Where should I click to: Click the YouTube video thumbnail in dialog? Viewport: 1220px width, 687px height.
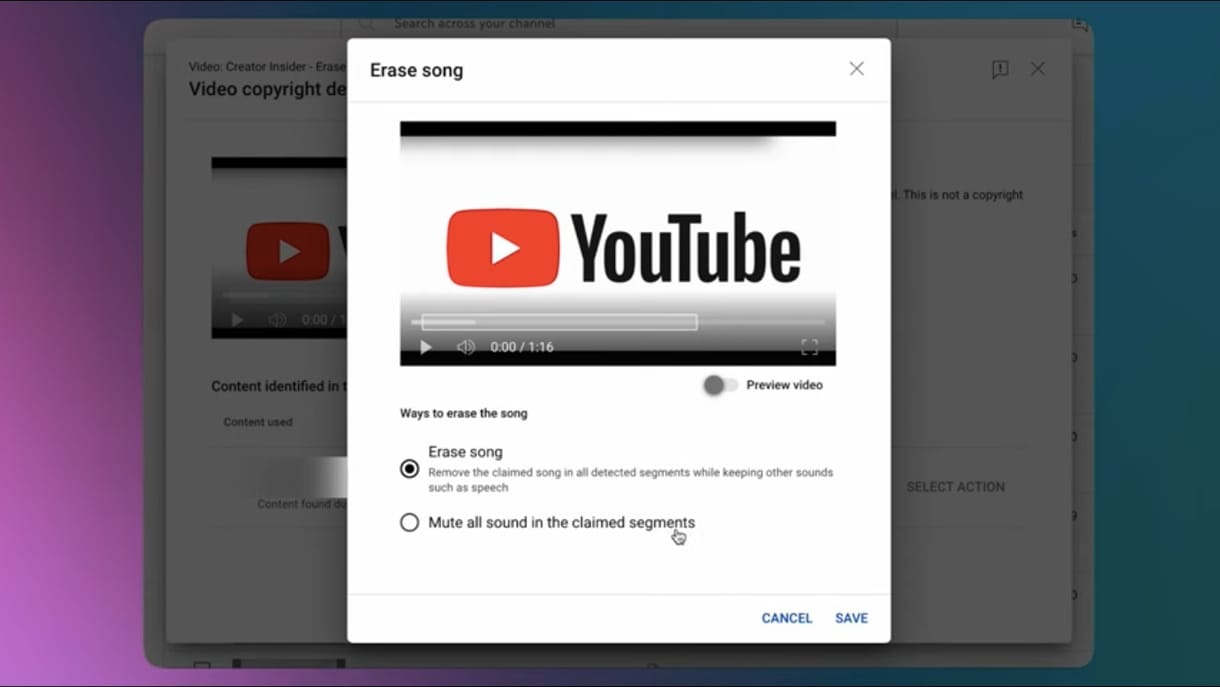pyautogui.click(x=618, y=243)
